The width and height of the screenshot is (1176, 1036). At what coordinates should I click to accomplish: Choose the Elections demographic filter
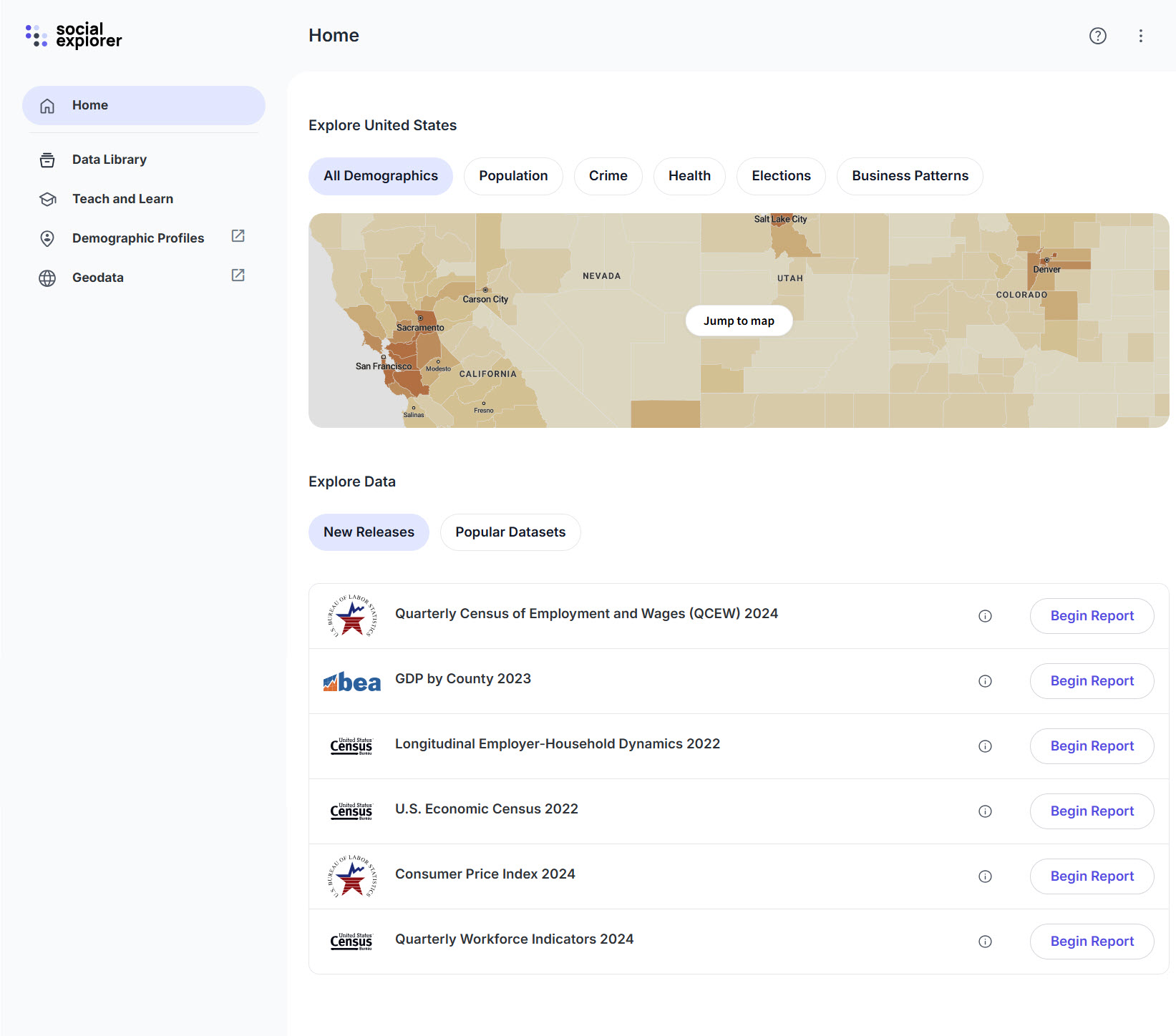781,176
